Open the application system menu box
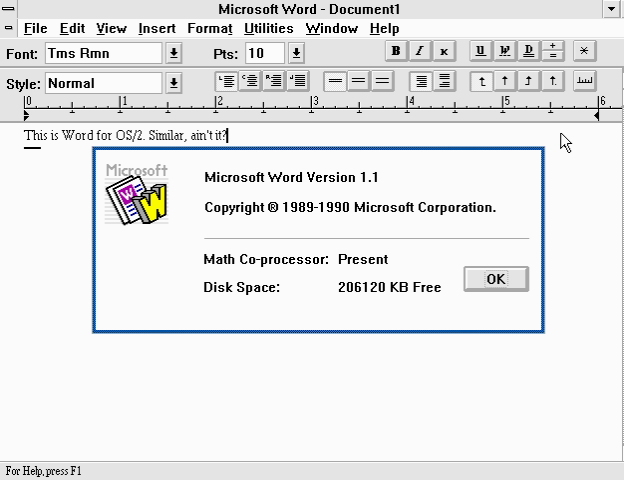 pos(8,8)
